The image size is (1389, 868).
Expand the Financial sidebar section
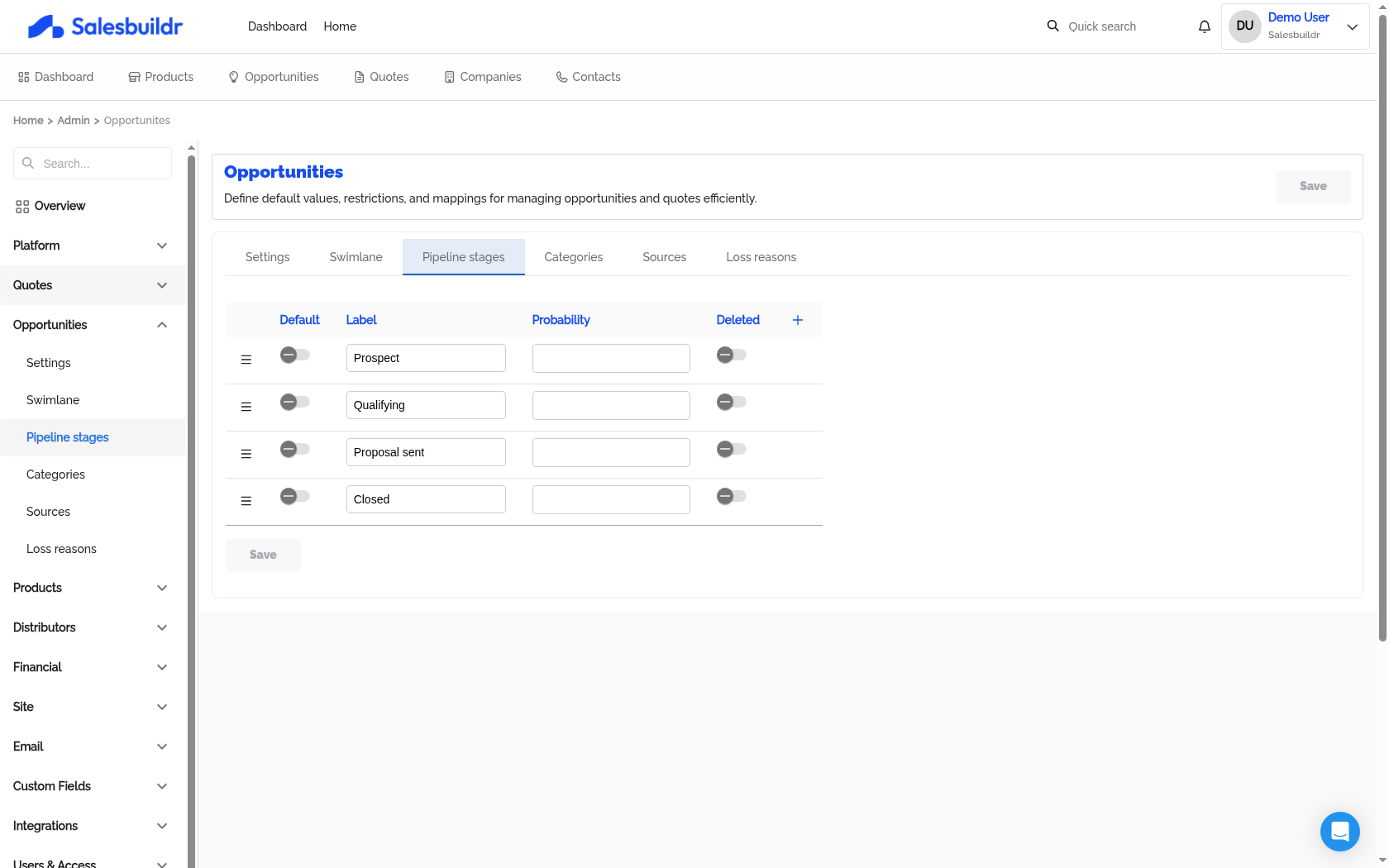click(x=91, y=667)
